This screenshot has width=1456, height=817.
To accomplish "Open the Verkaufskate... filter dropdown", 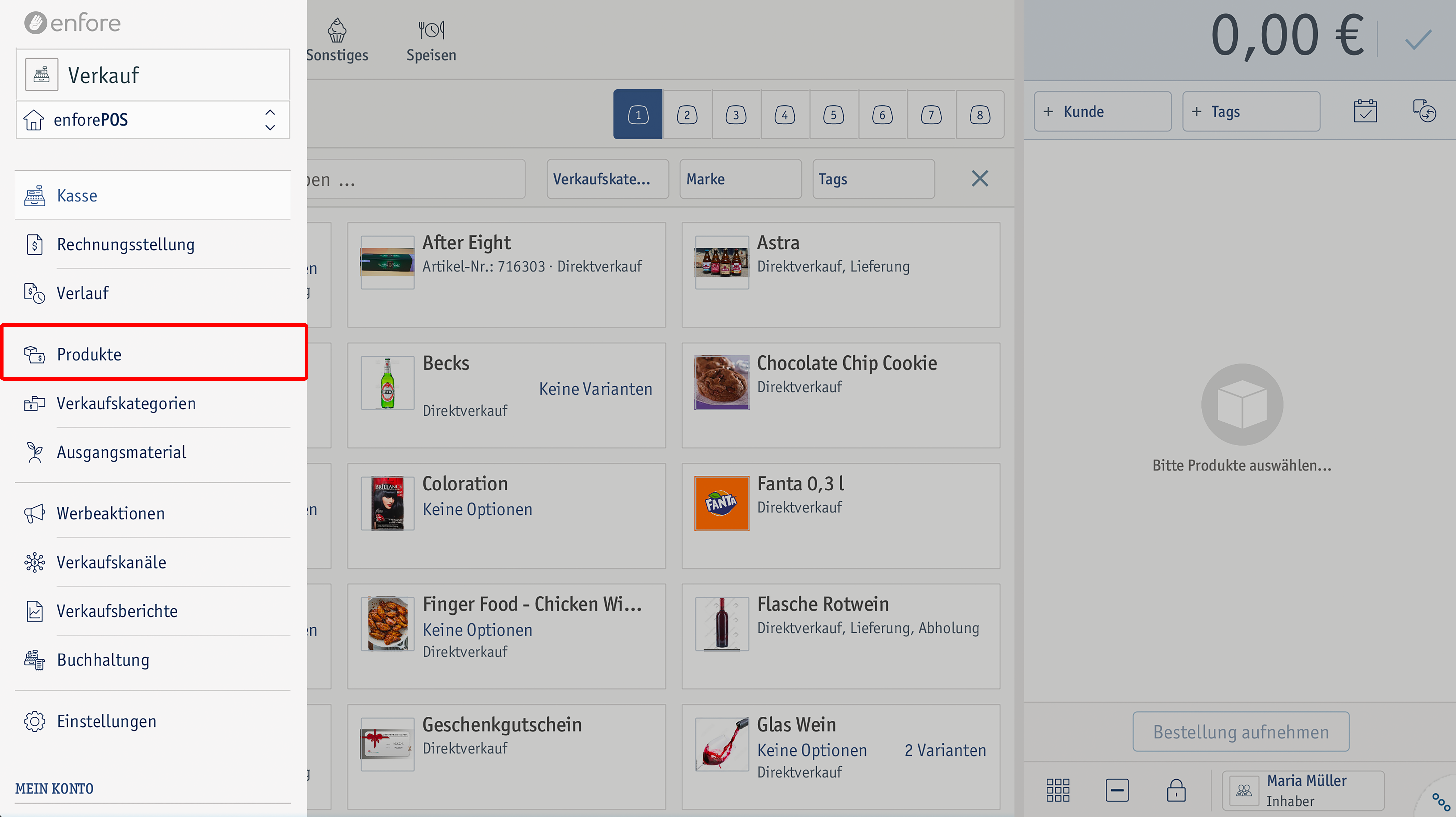I will [x=608, y=179].
